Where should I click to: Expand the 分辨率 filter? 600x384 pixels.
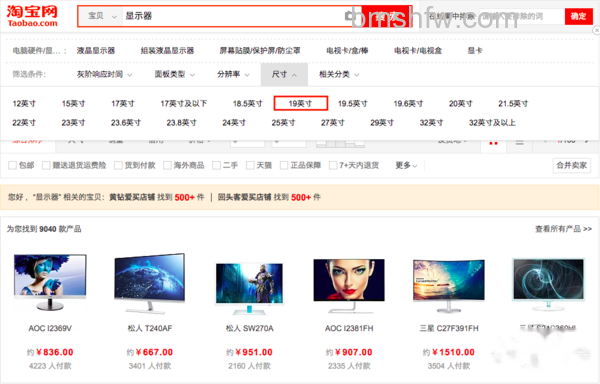[233, 74]
